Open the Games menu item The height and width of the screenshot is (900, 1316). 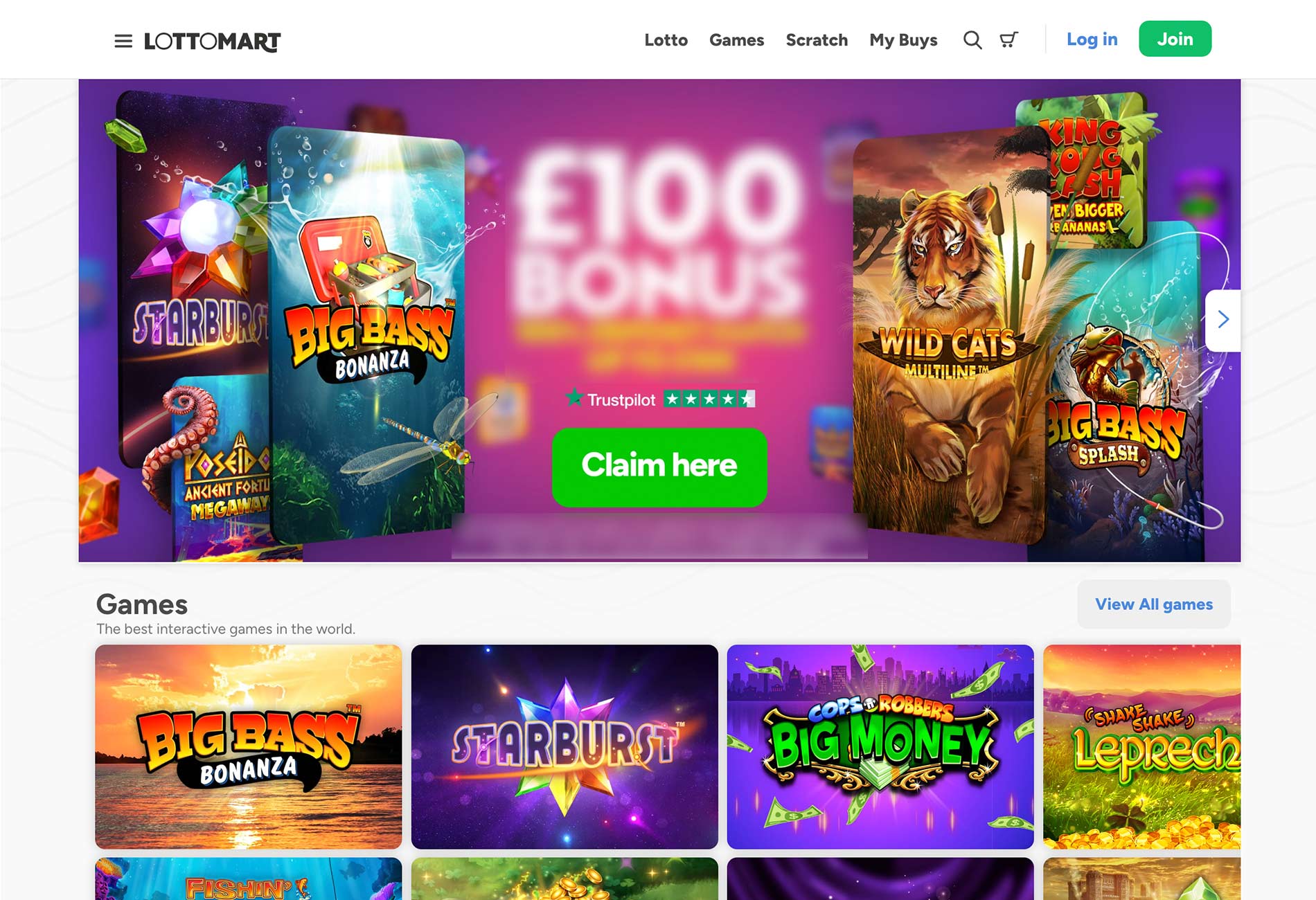pyautogui.click(x=736, y=40)
